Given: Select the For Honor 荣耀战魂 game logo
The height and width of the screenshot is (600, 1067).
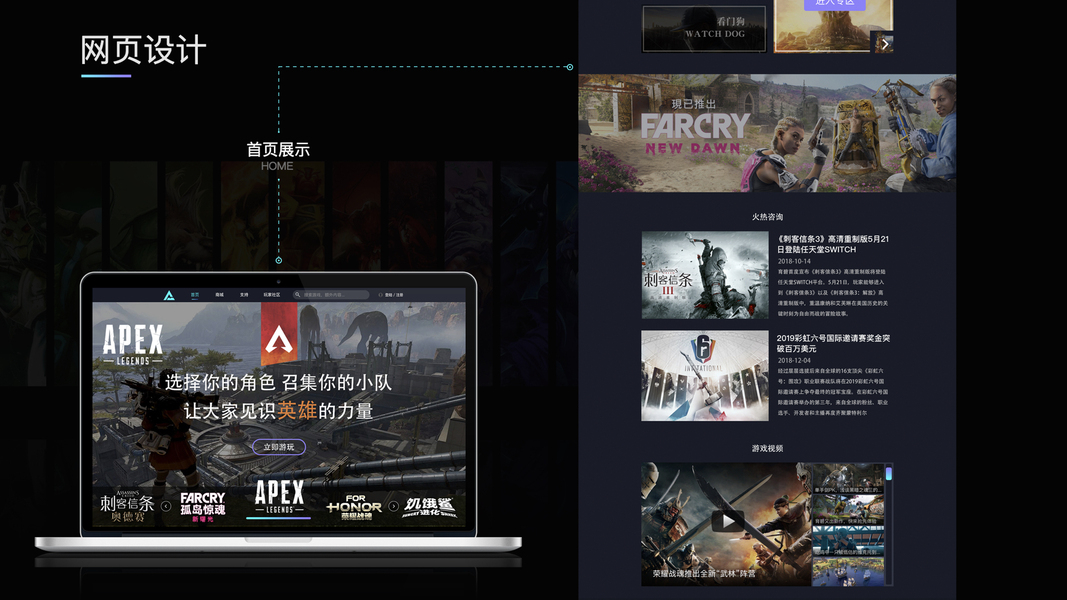Looking at the screenshot, I should (354, 507).
